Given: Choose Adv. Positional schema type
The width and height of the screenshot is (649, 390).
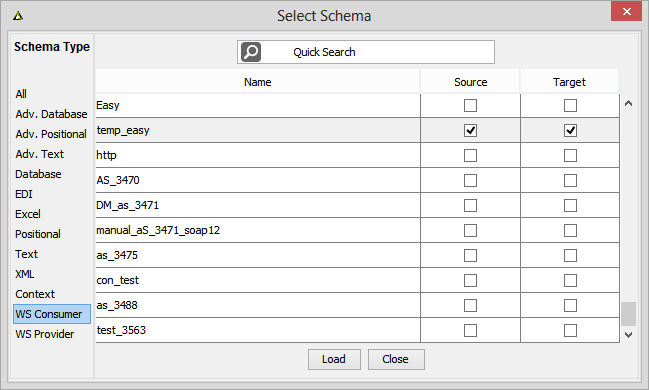Looking at the screenshot, I should point(51,134).
